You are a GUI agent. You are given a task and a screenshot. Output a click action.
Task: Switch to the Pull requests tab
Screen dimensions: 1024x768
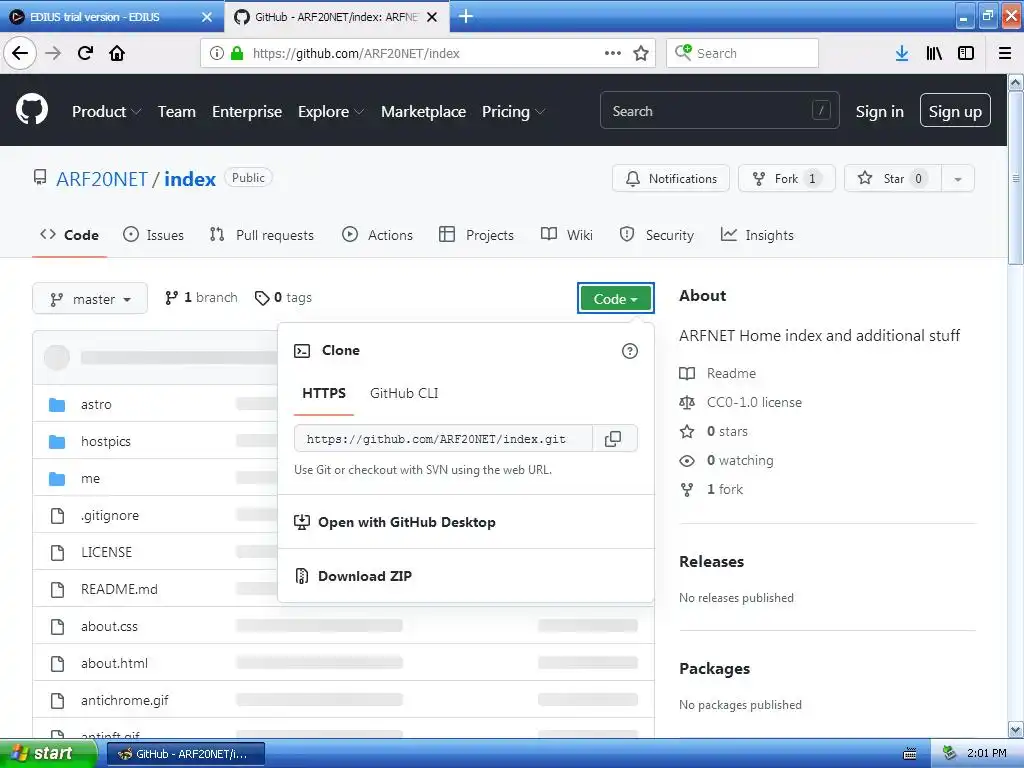click(x=262, y=235)
